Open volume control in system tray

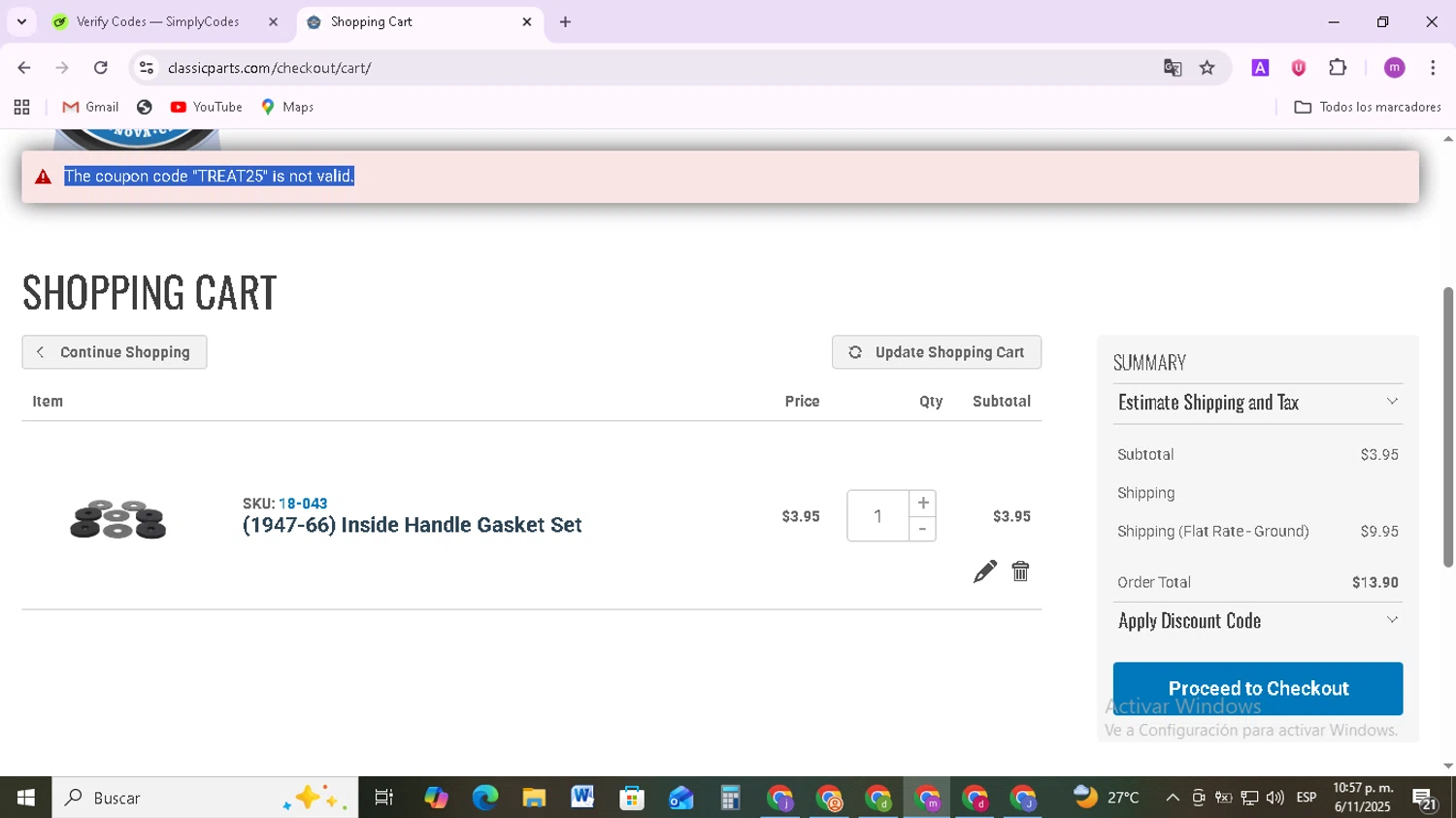1274,798
